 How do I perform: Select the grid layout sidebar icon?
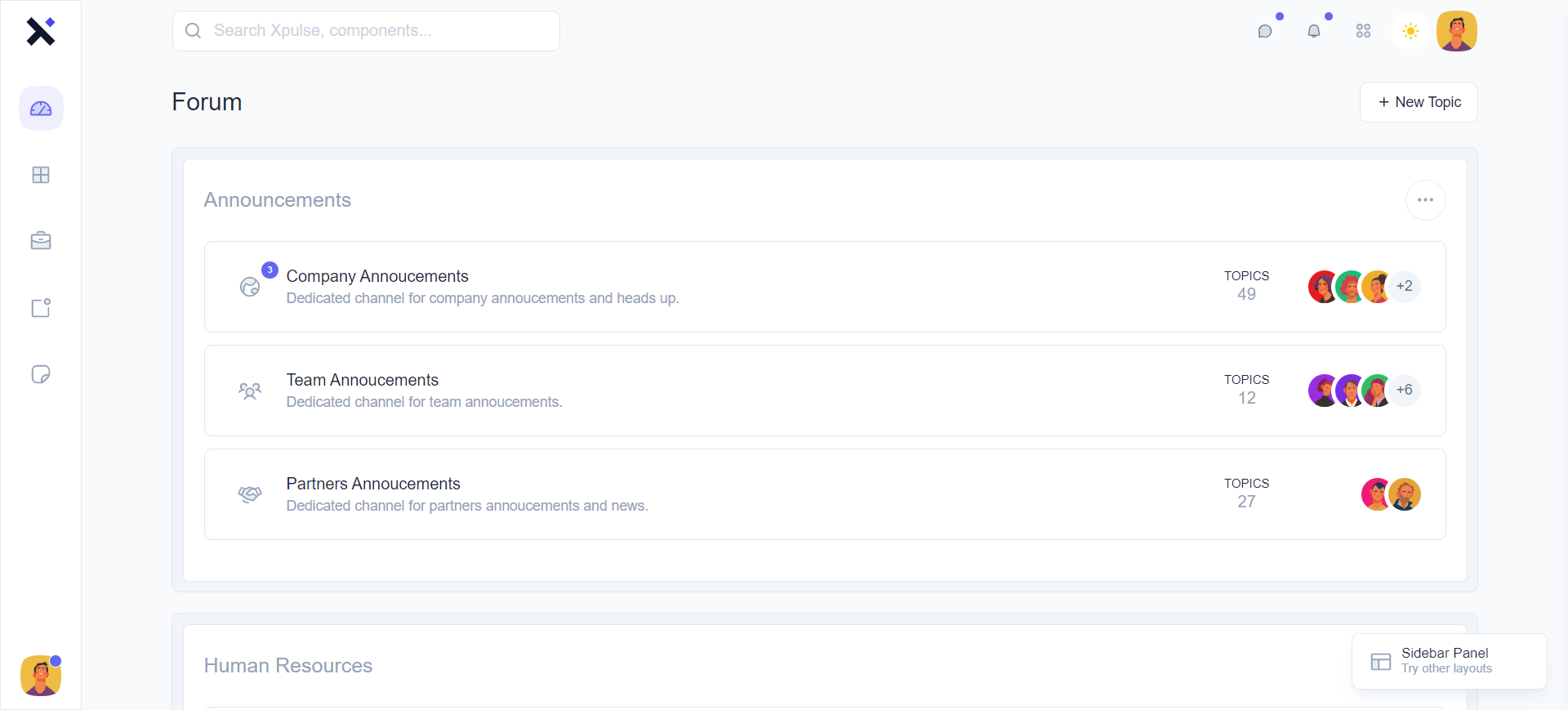click(41, 175)
